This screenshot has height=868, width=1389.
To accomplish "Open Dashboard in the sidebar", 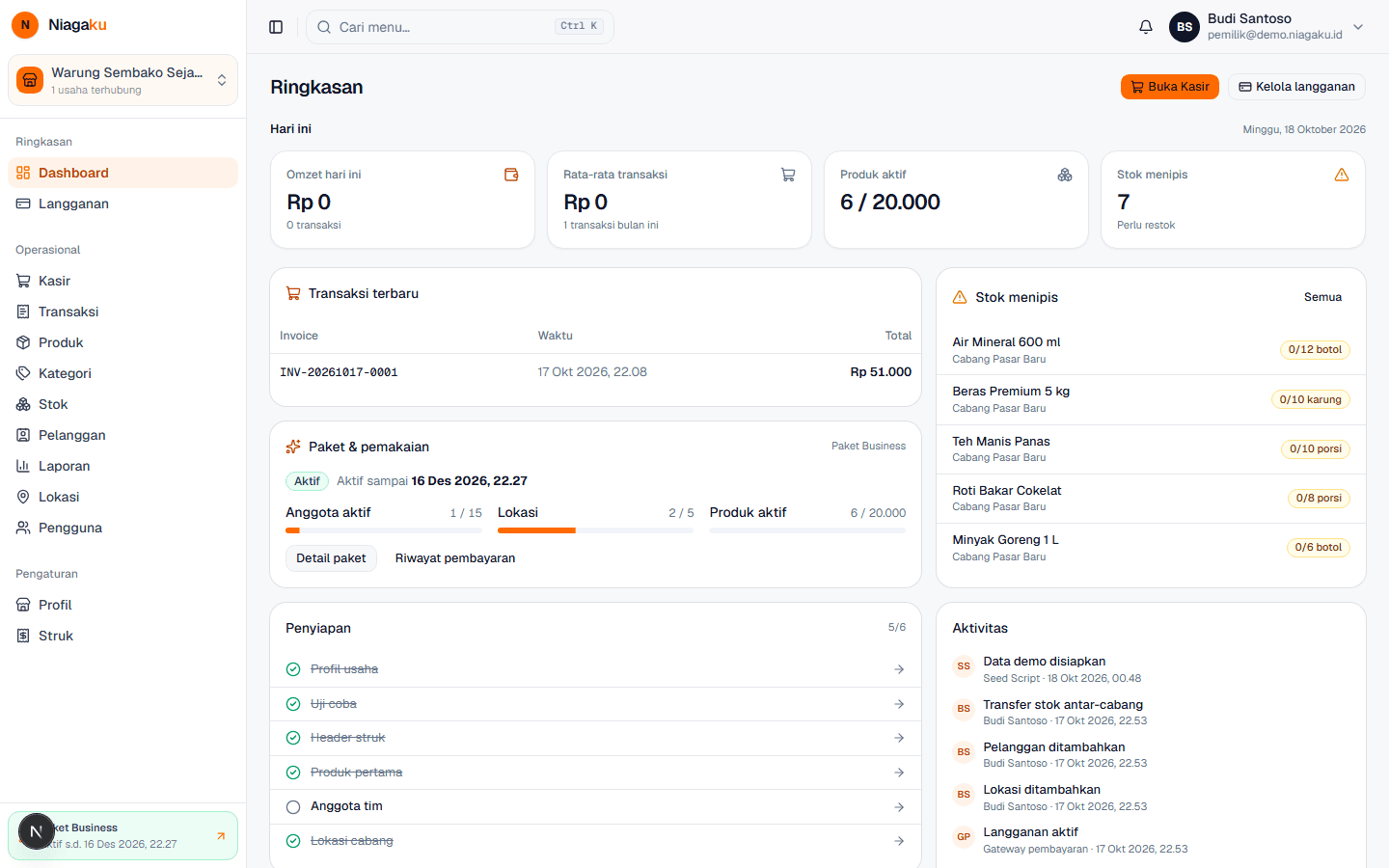I will [123, 173].
